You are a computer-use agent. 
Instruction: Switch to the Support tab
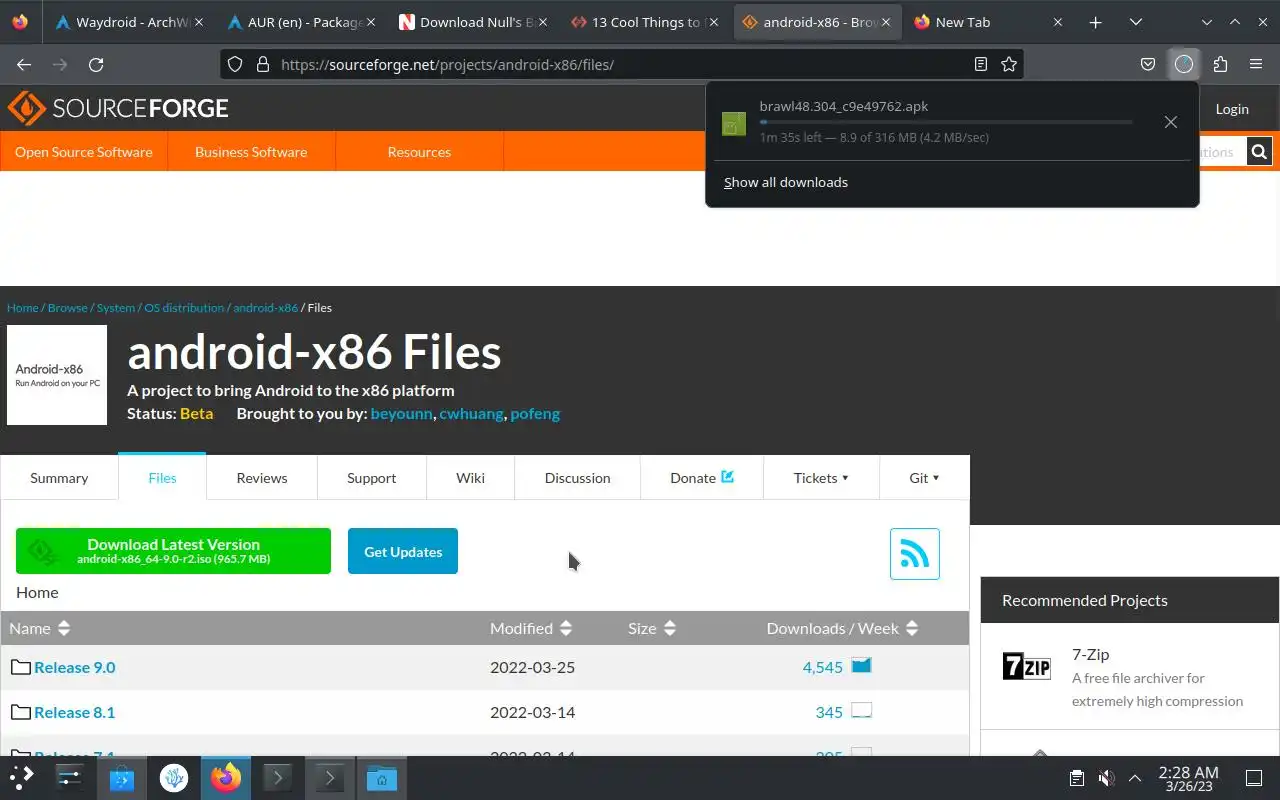click(x=372, y=478)
